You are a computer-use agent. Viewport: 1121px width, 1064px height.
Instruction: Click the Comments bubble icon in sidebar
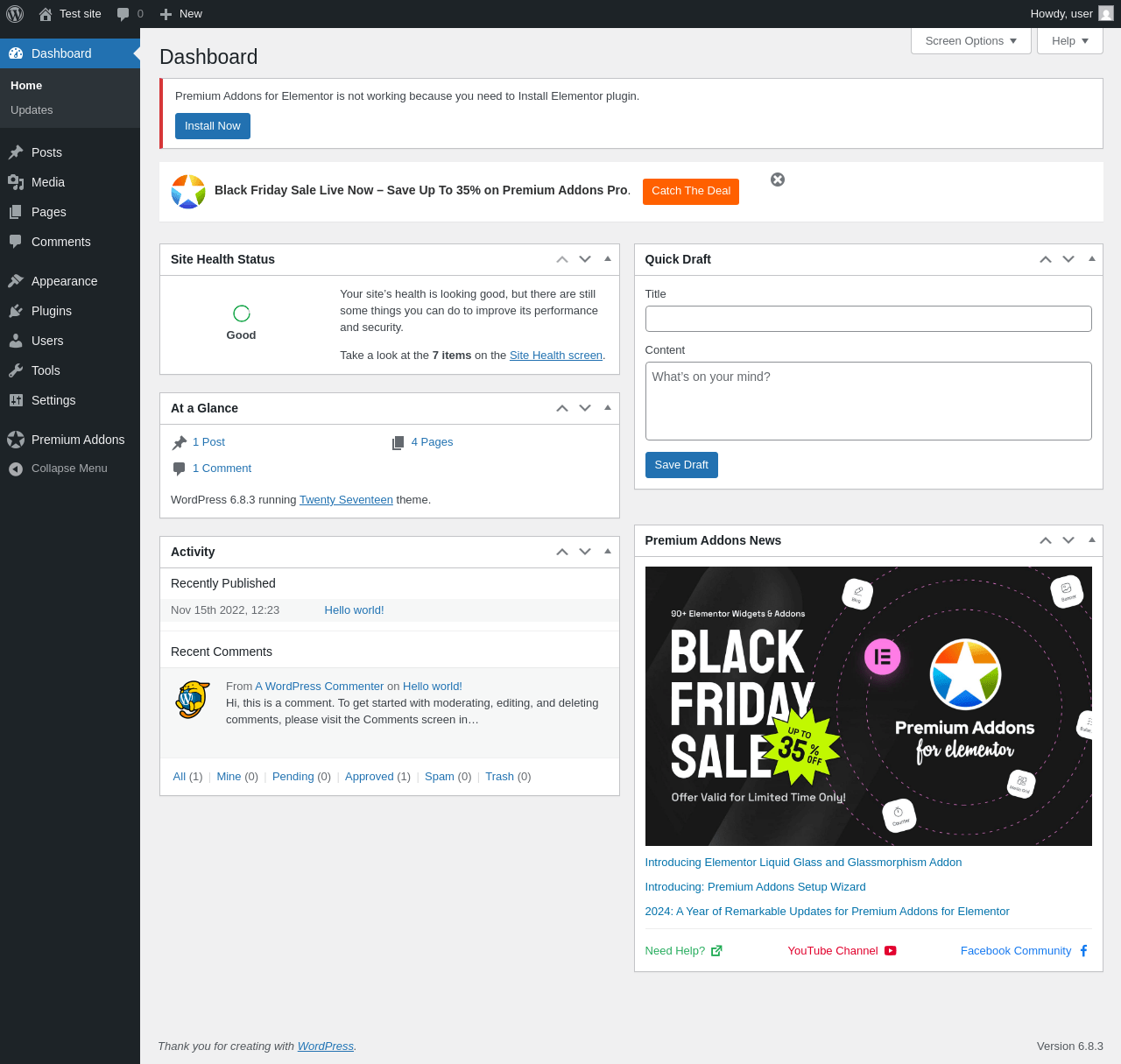pyautogui.click(x=16, y=242)
